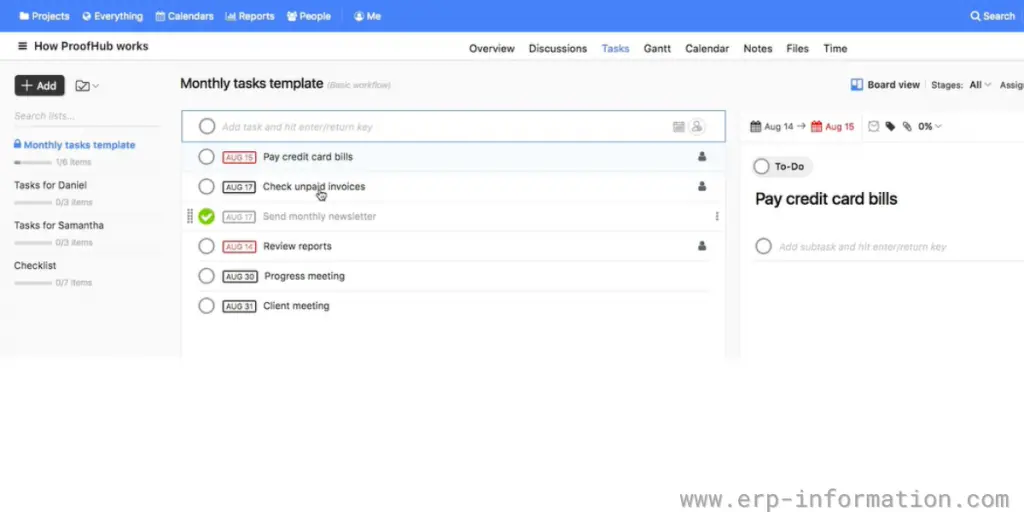Click the calendar icon in the add task field
Image resolution: width=1024 pixels, height=512 pixels.
[x=678, y=127]
